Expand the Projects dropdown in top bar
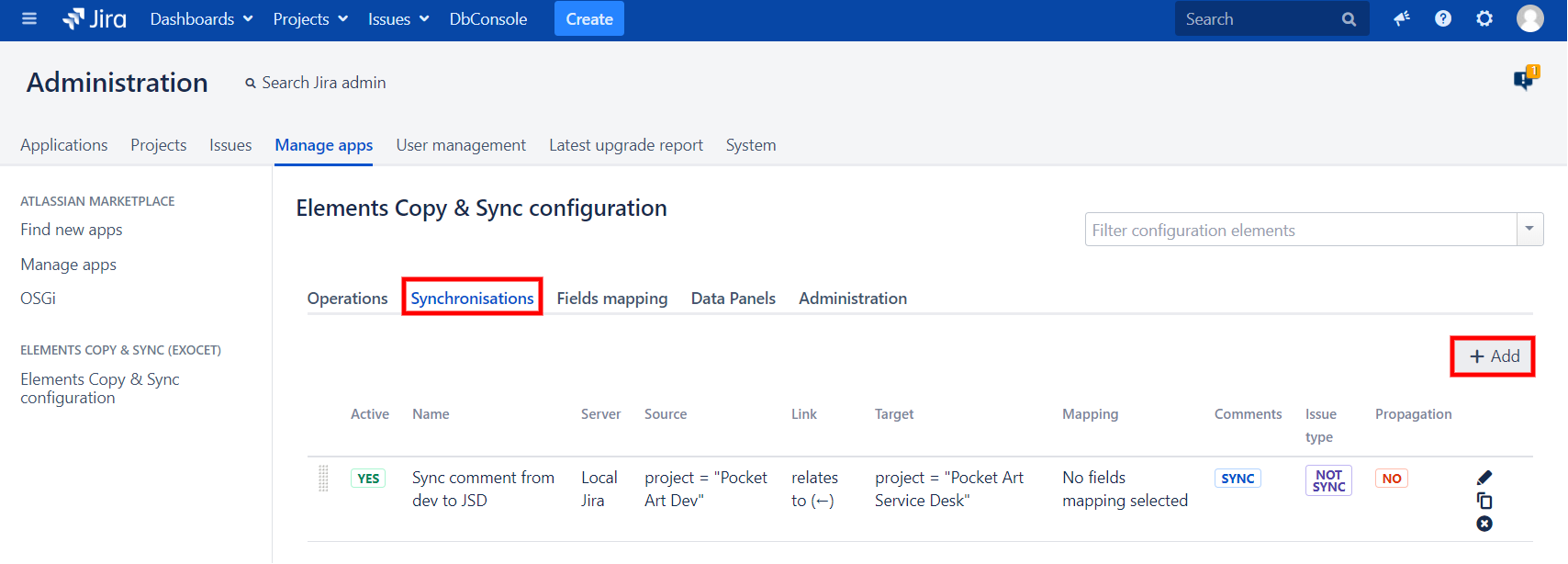The width and height of the screenshot is (1568, 564). click(x=310, y=19)
